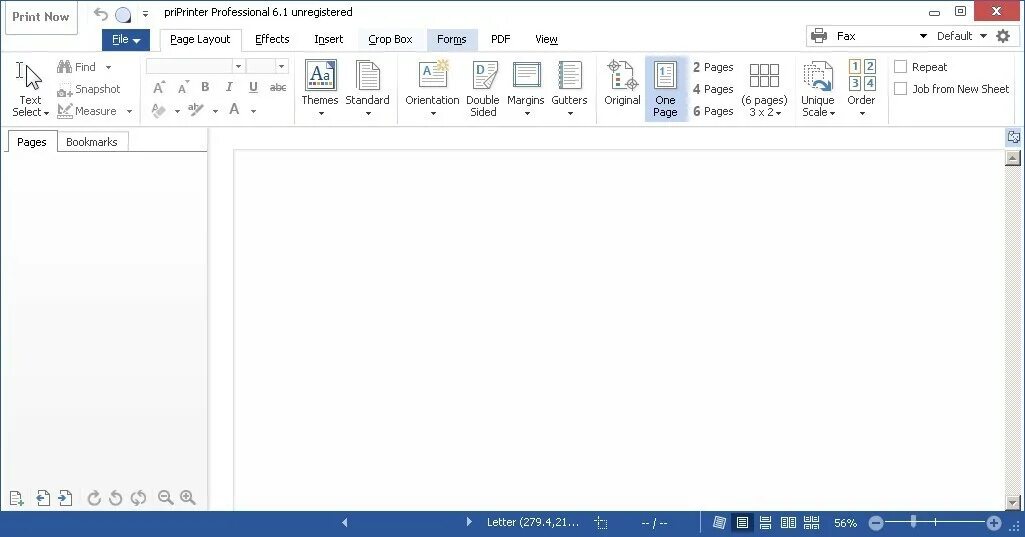The height and width of the screenshot is (537, 1025).
Task: Open the font size combo box
Action: 267,66
